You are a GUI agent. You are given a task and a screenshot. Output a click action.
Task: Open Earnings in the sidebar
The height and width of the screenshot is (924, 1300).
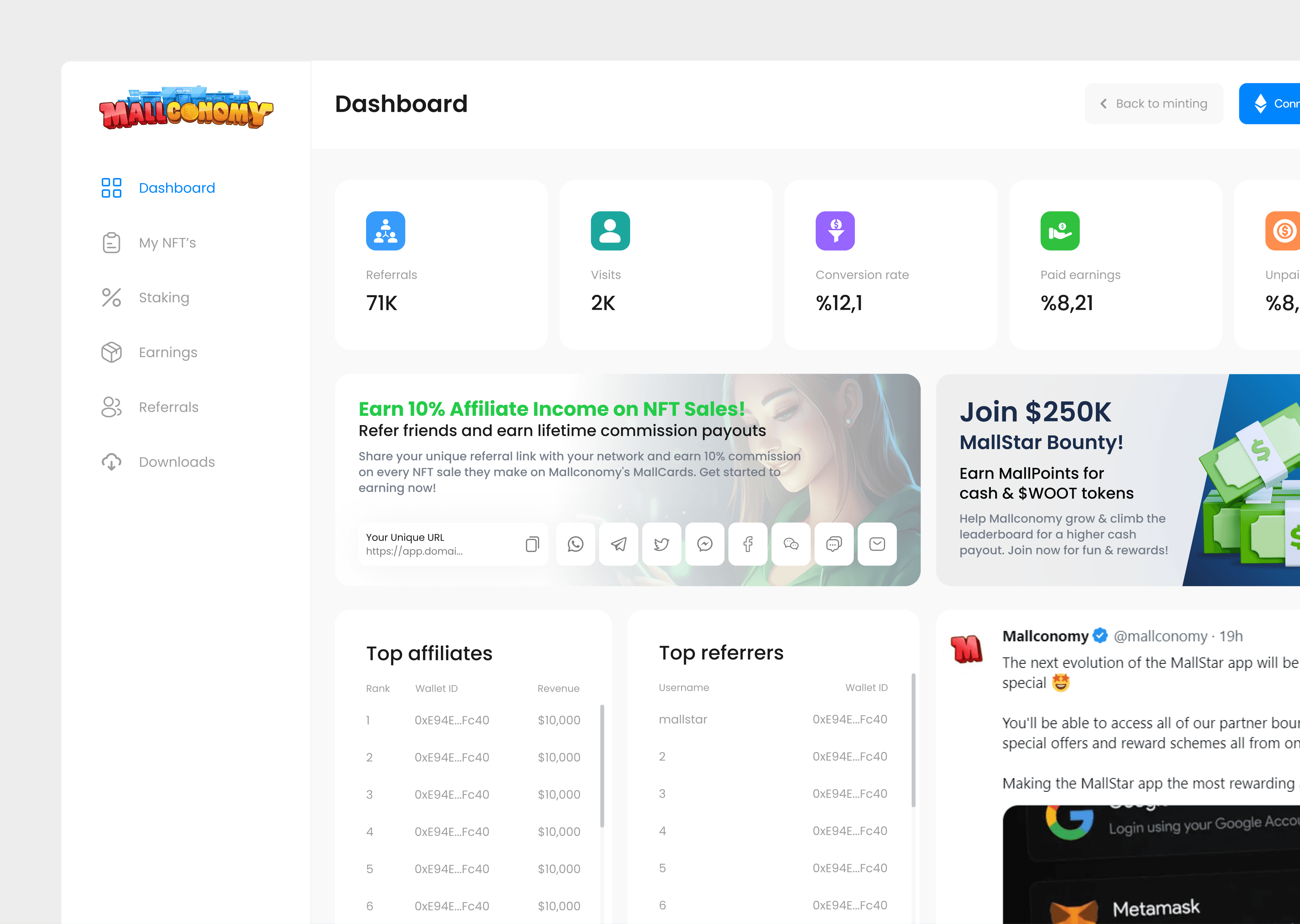pos(168,352)
